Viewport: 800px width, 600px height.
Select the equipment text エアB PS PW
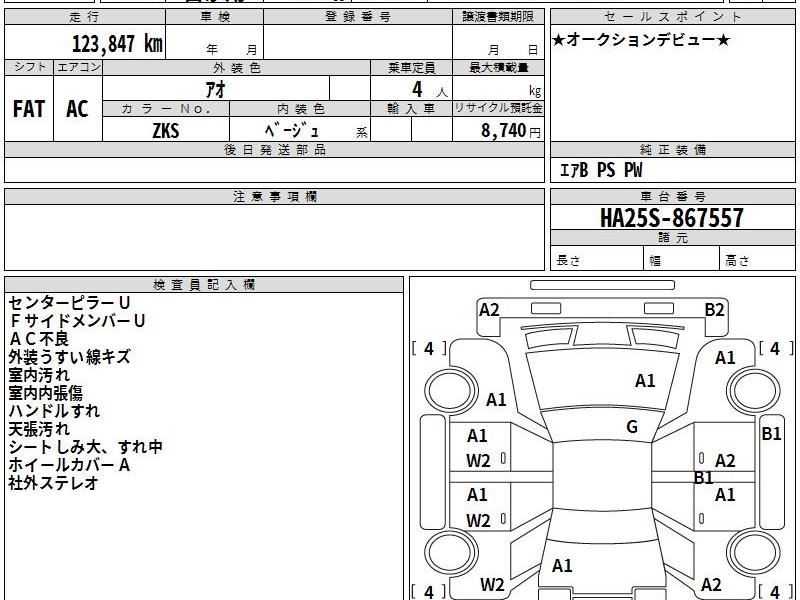click(601, 170)
